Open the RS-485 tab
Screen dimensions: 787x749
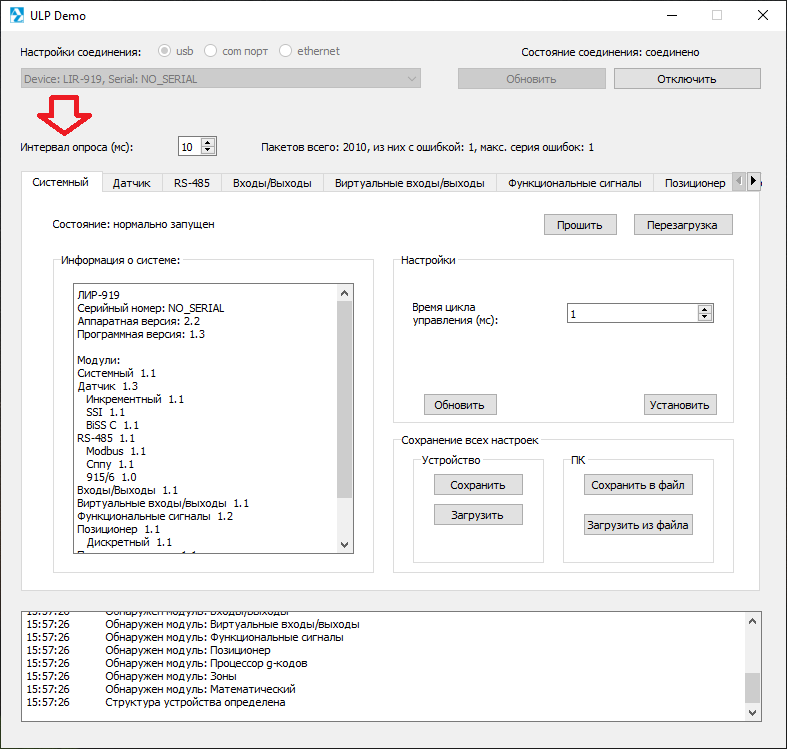[191, 183]
